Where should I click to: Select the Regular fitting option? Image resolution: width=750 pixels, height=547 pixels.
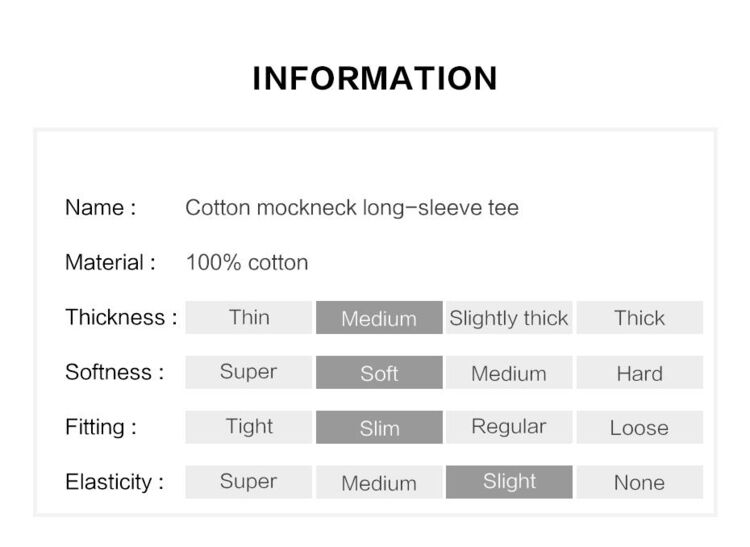tap(509, 427)
